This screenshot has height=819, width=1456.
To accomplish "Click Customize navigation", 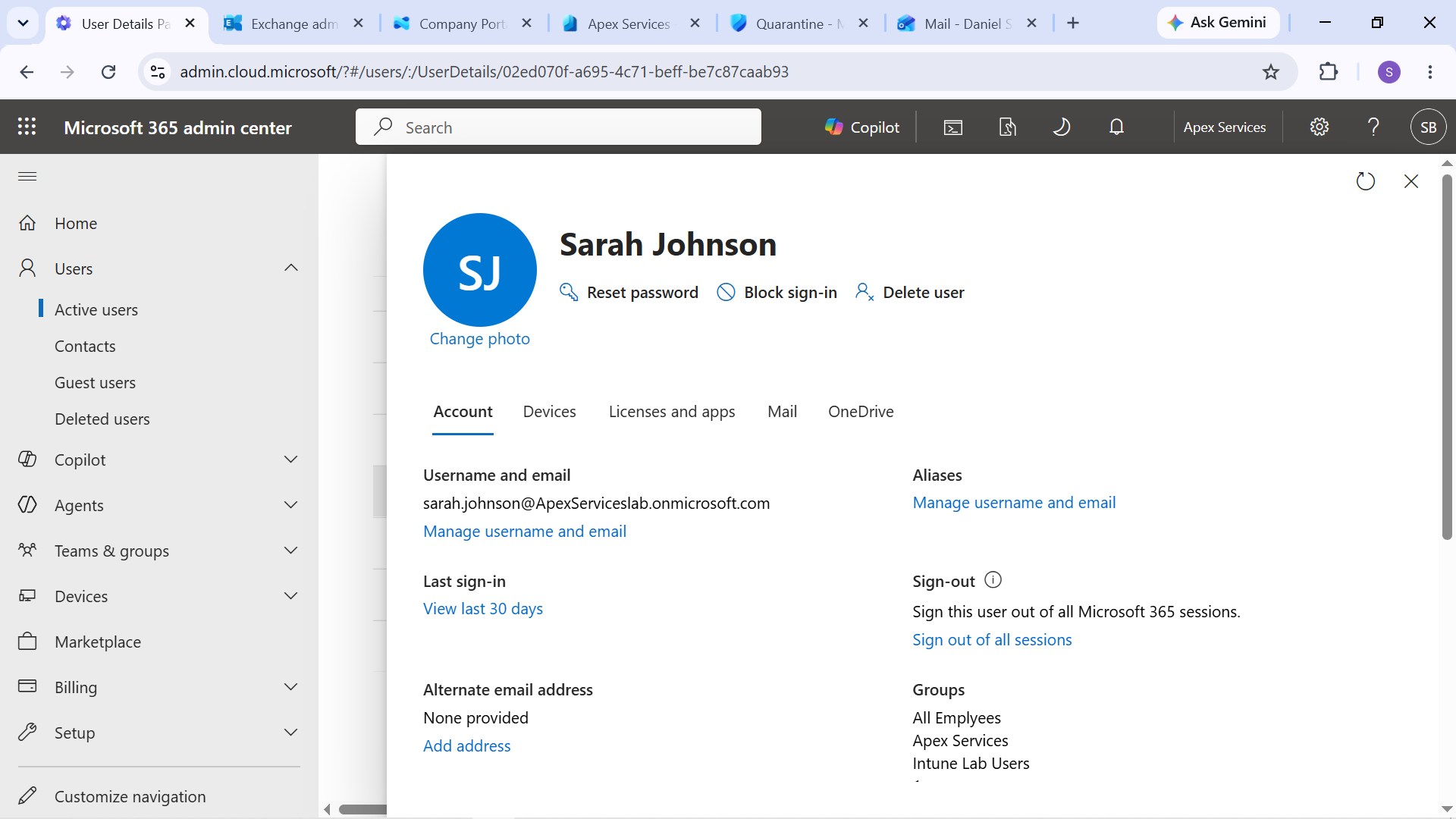I will 130,796.
